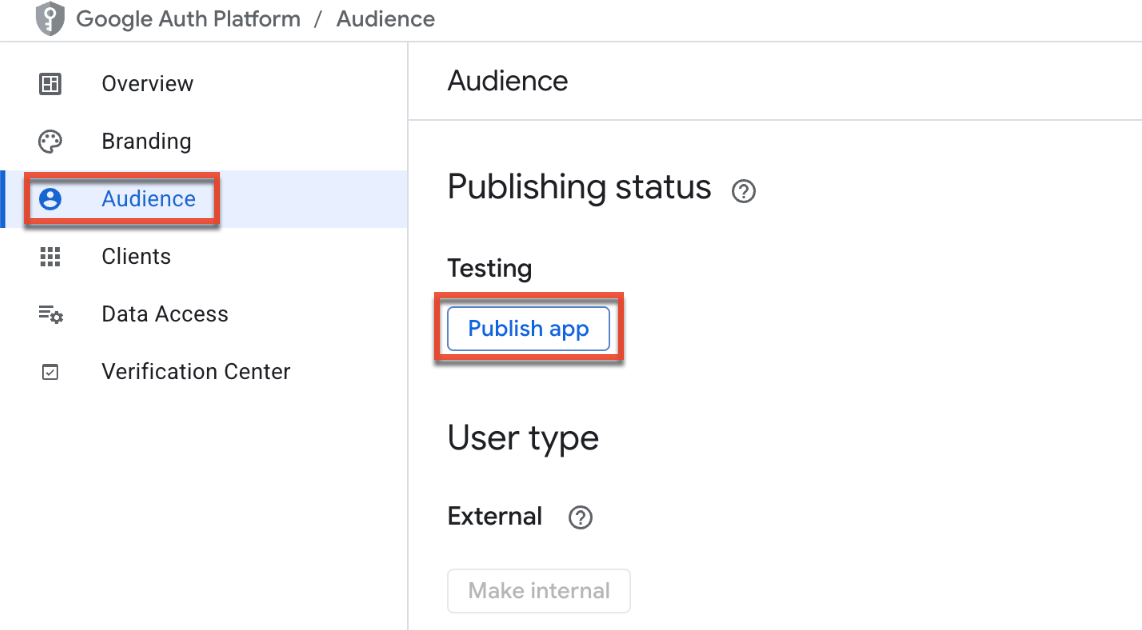Open the Data Access section
This screenshot has width=1142, height=630.
click(x=165, y=314)
